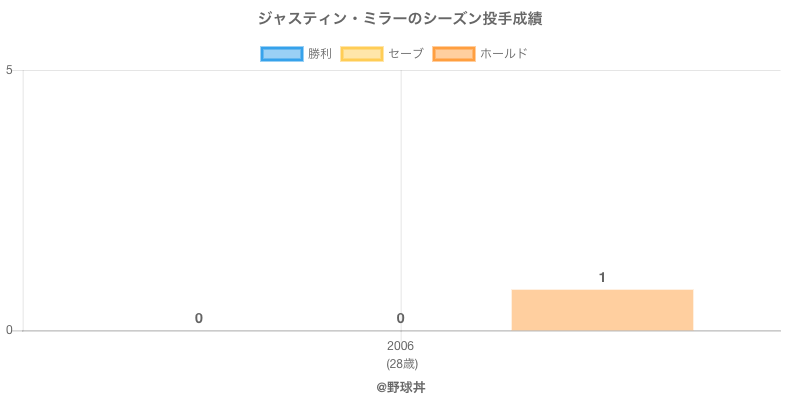Toggle the yellow セーブ legend swatch
The width and height of the screenshot is (800, 400).
[362, 54]
